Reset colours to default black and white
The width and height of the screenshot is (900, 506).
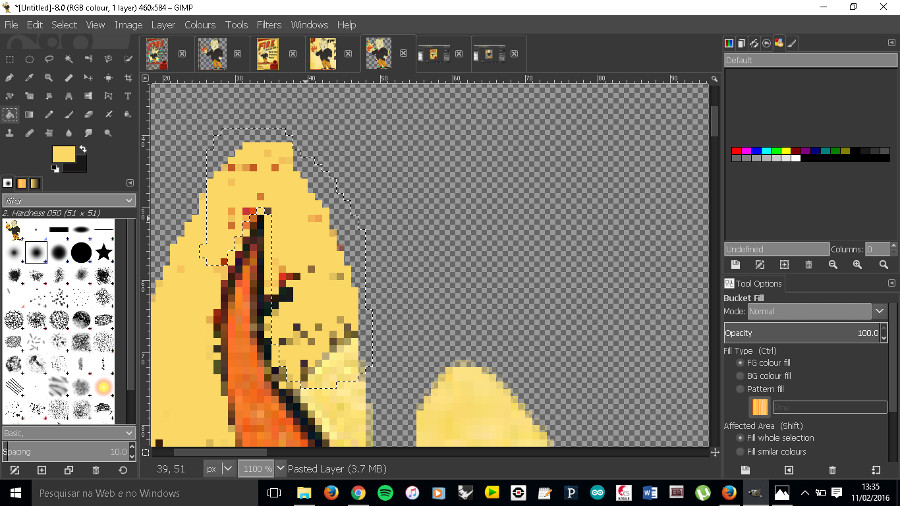pyautogui.click(x=55, y=169)
